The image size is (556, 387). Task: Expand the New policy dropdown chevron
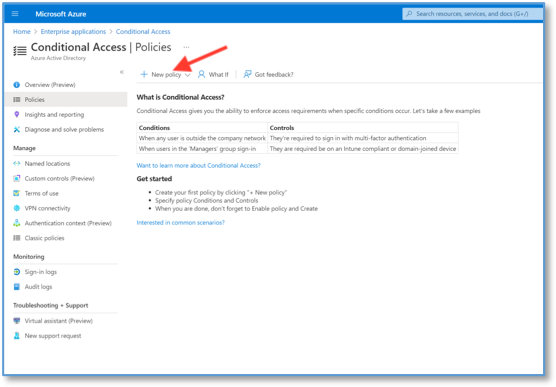(188, 75)
